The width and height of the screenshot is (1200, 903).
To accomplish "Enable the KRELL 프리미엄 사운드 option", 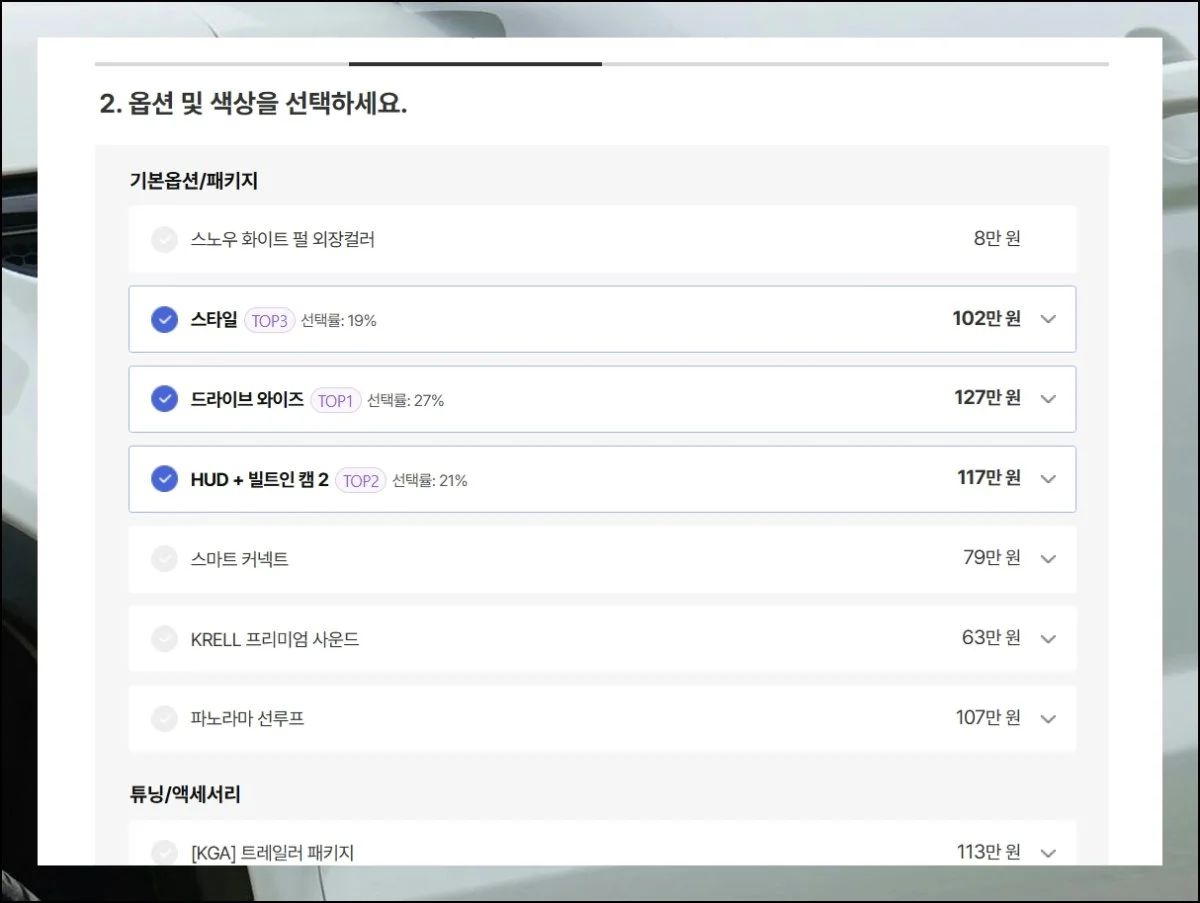I will [x=164, y=639].
